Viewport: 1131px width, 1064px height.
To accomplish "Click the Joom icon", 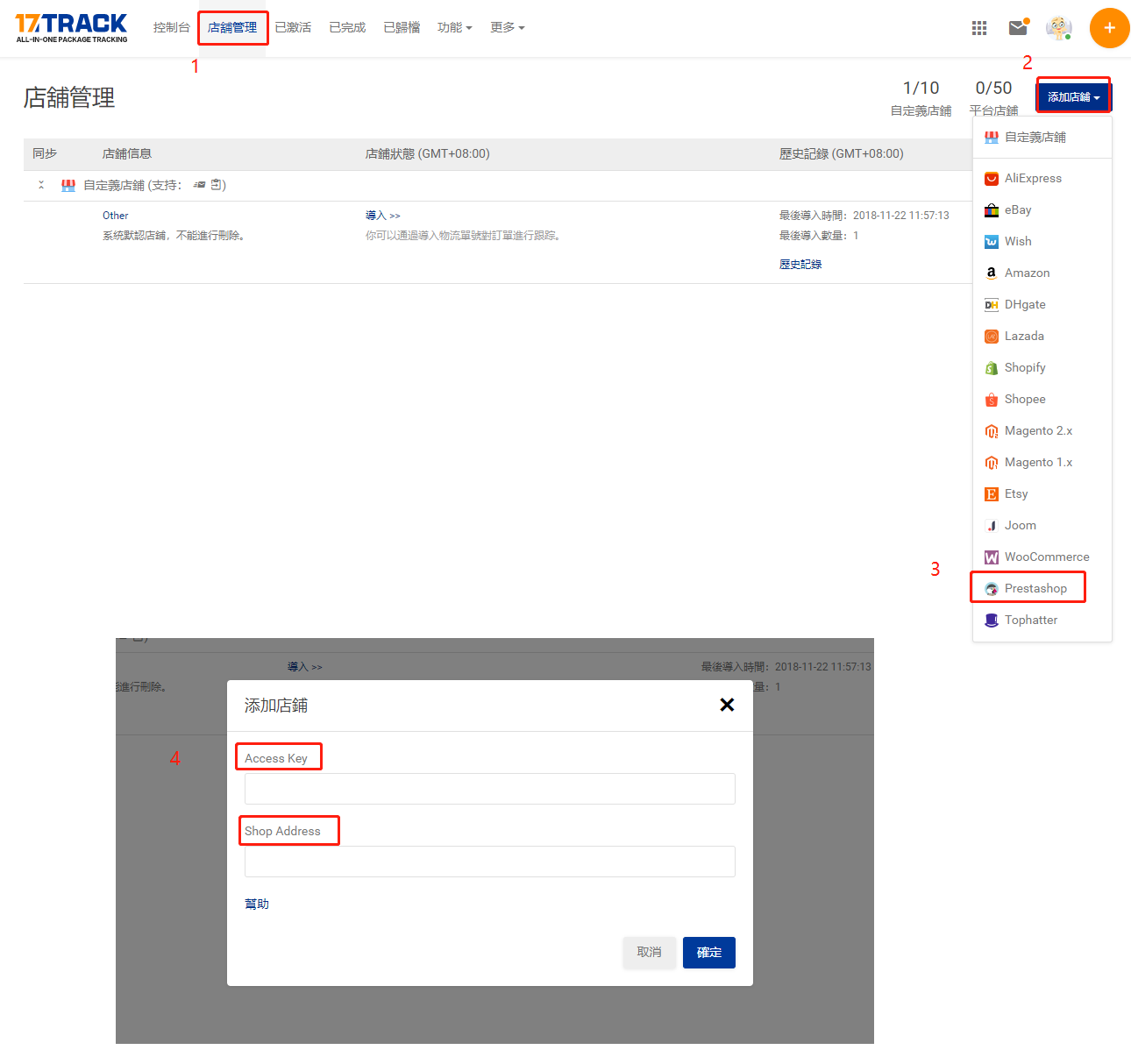I will [x=992, y=526].
